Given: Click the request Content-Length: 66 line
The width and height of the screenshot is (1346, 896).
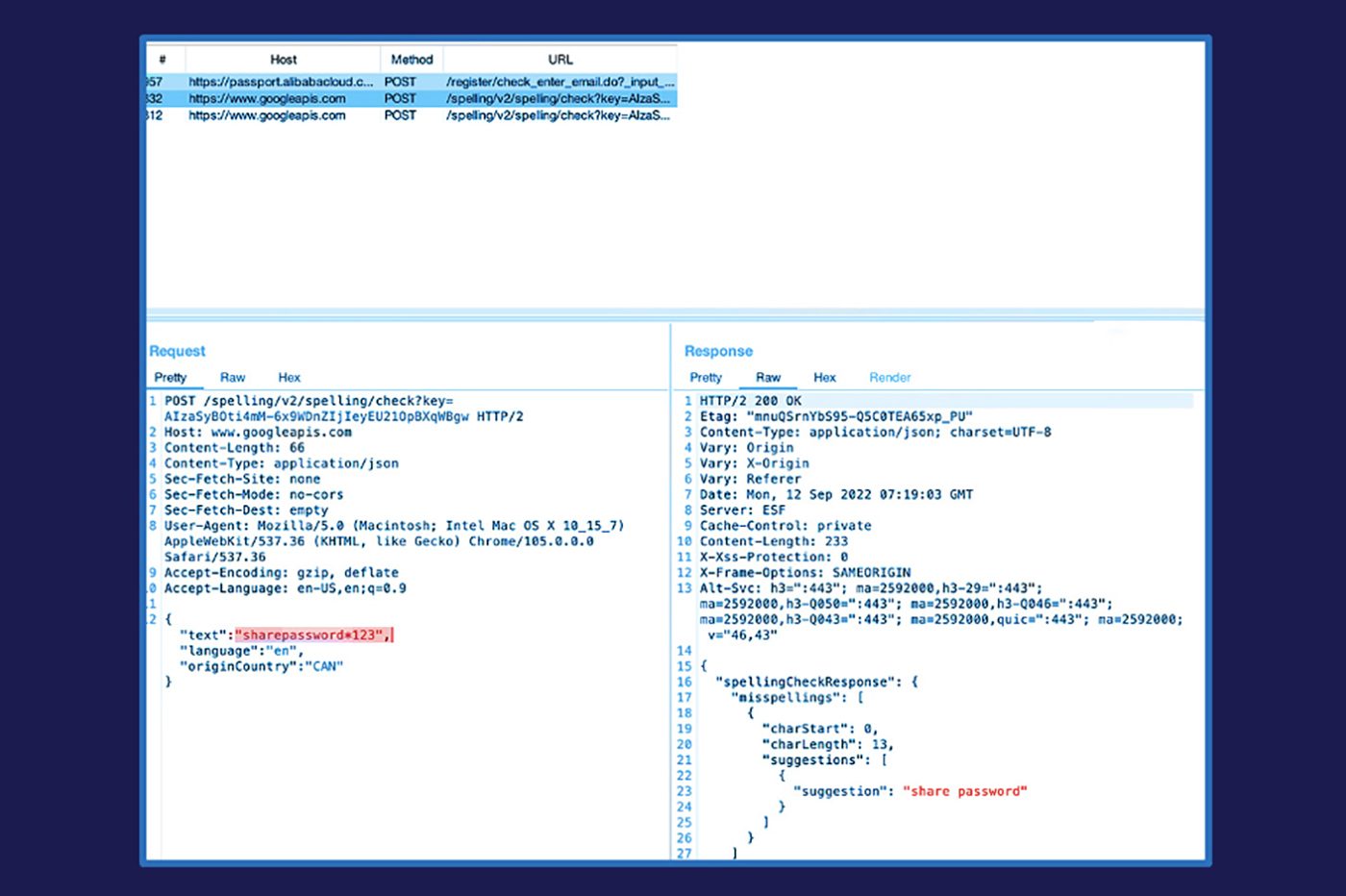Looking at the screenshot, I should (235, 448).
